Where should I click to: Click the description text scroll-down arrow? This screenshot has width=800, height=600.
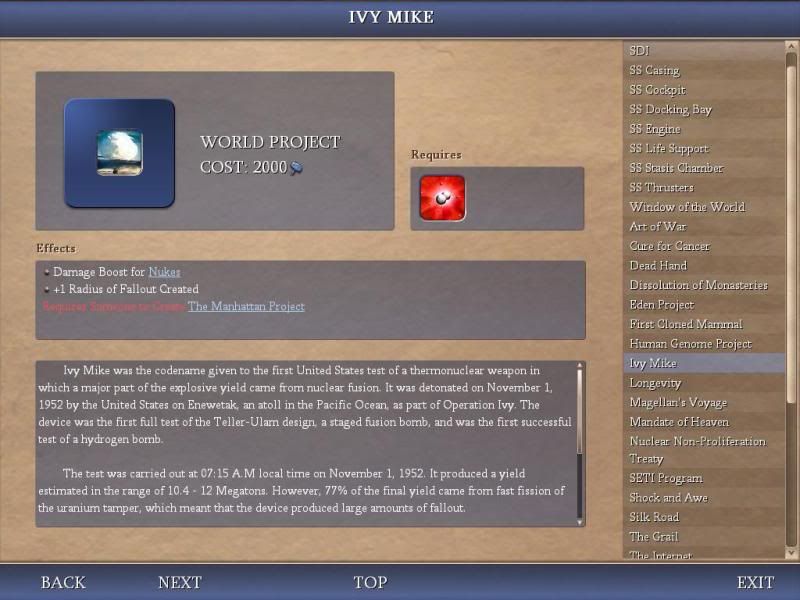580,522
